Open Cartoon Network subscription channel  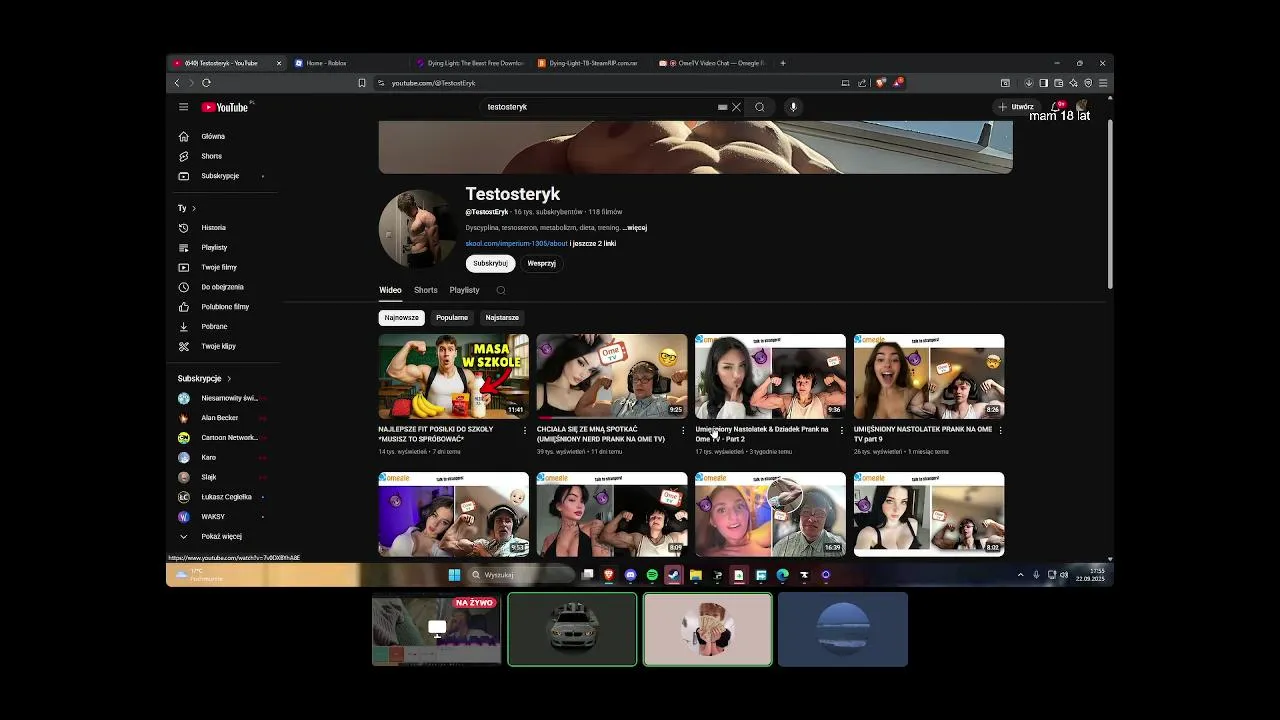(229, 438)
